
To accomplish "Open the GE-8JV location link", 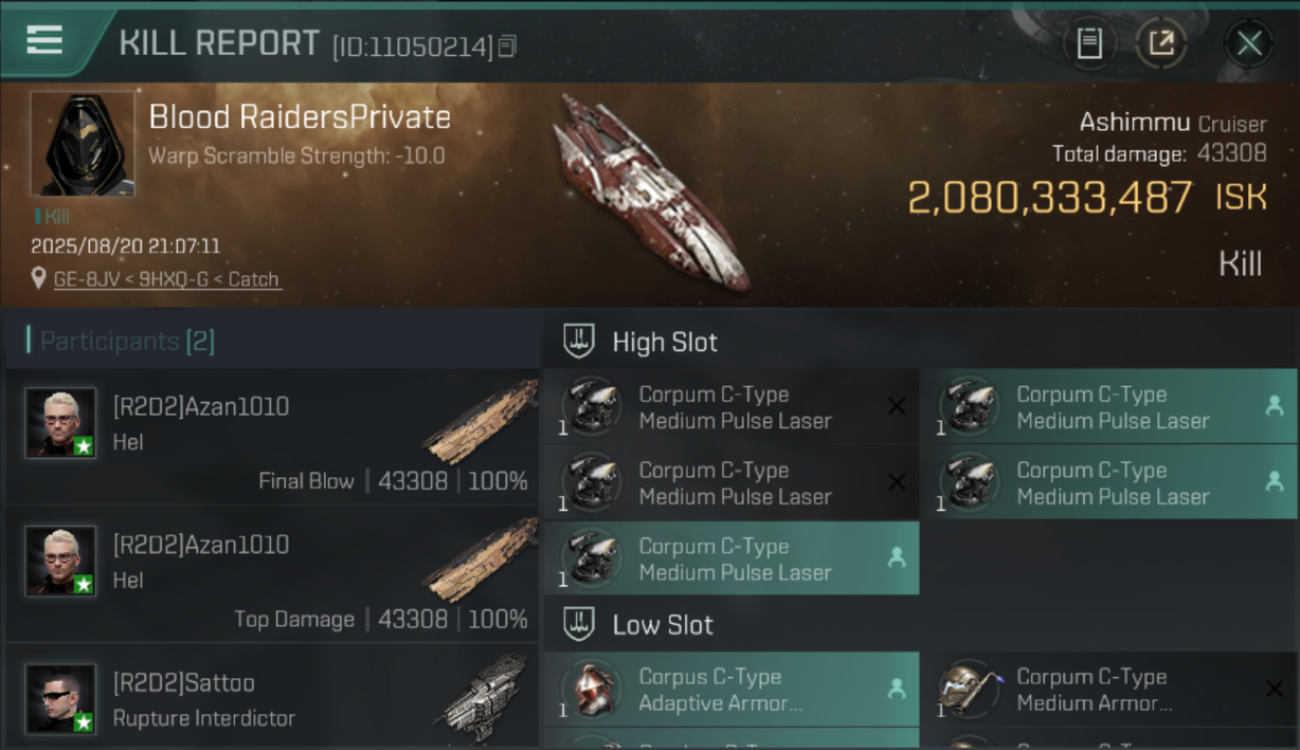I will pos(167,280).
